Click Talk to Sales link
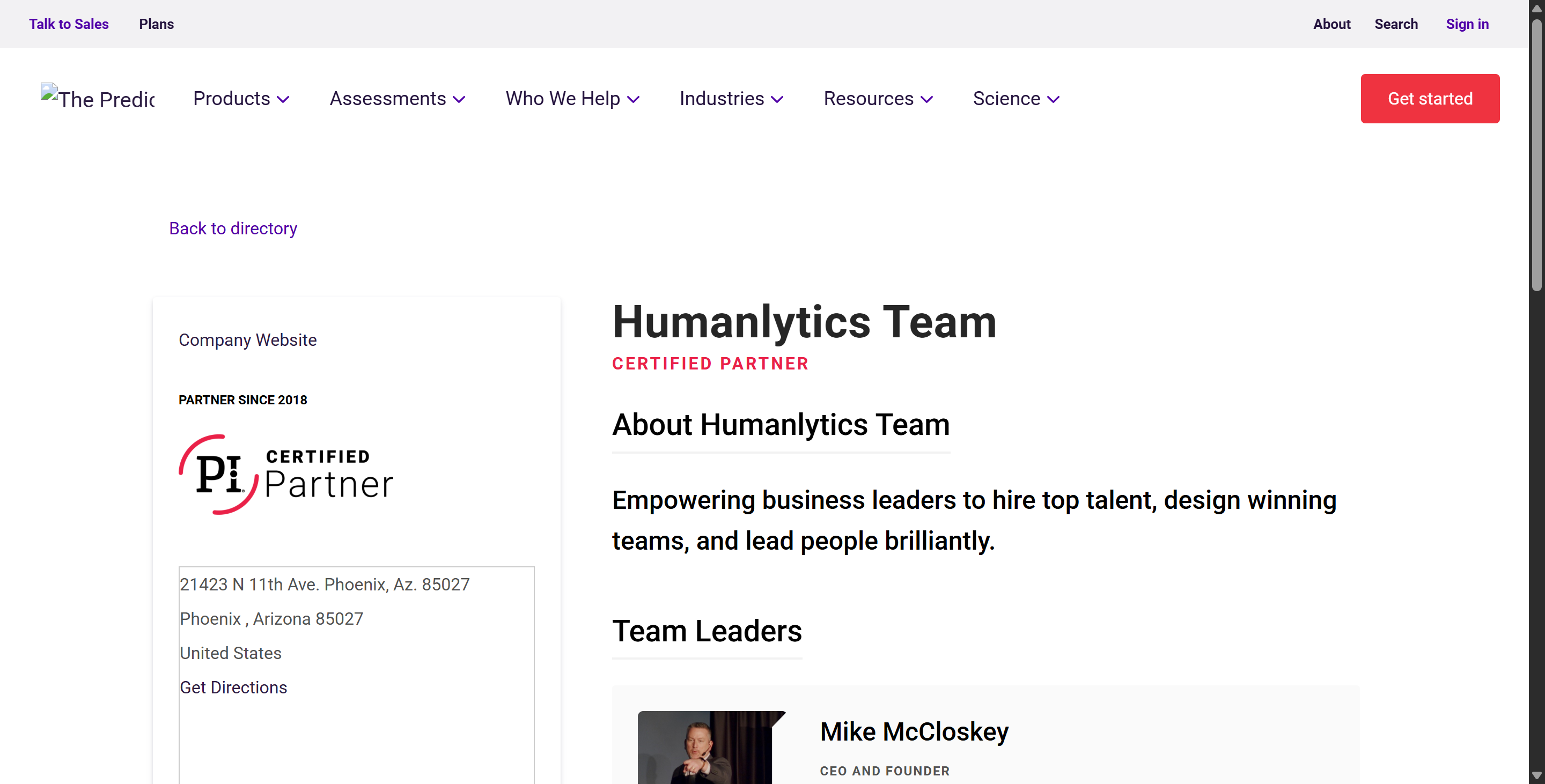Image resolution: width=1545 pixels, height=784 pixels. (68, 24)
